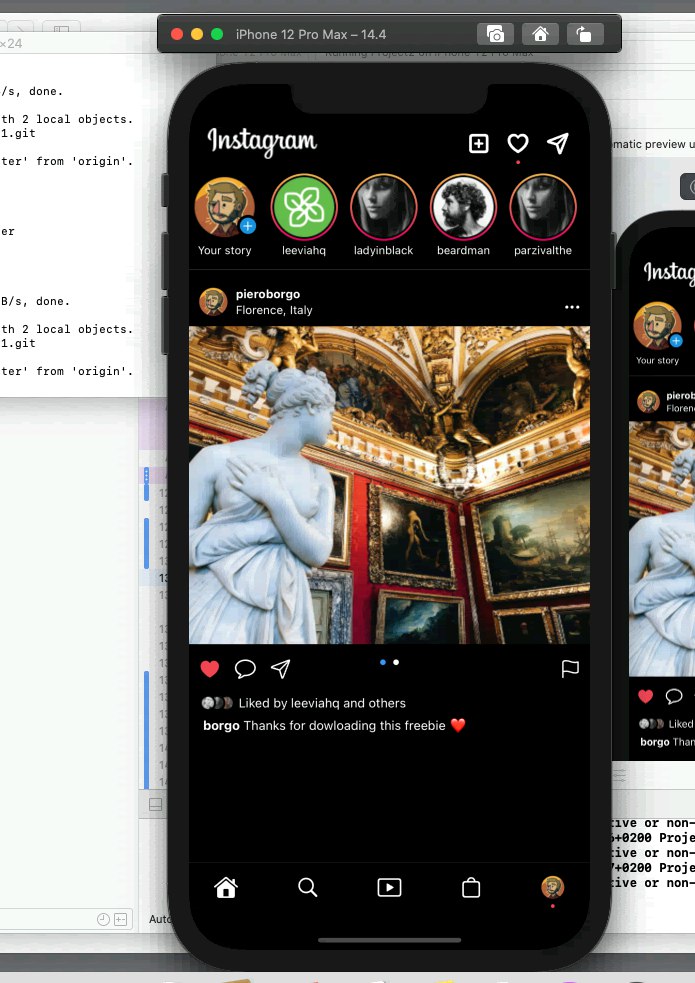Viewport: 695px width, 983px height.
Task: Open Search tab magnifier in bottom bar
Action: pyautogui.click(x=308, y=888)
